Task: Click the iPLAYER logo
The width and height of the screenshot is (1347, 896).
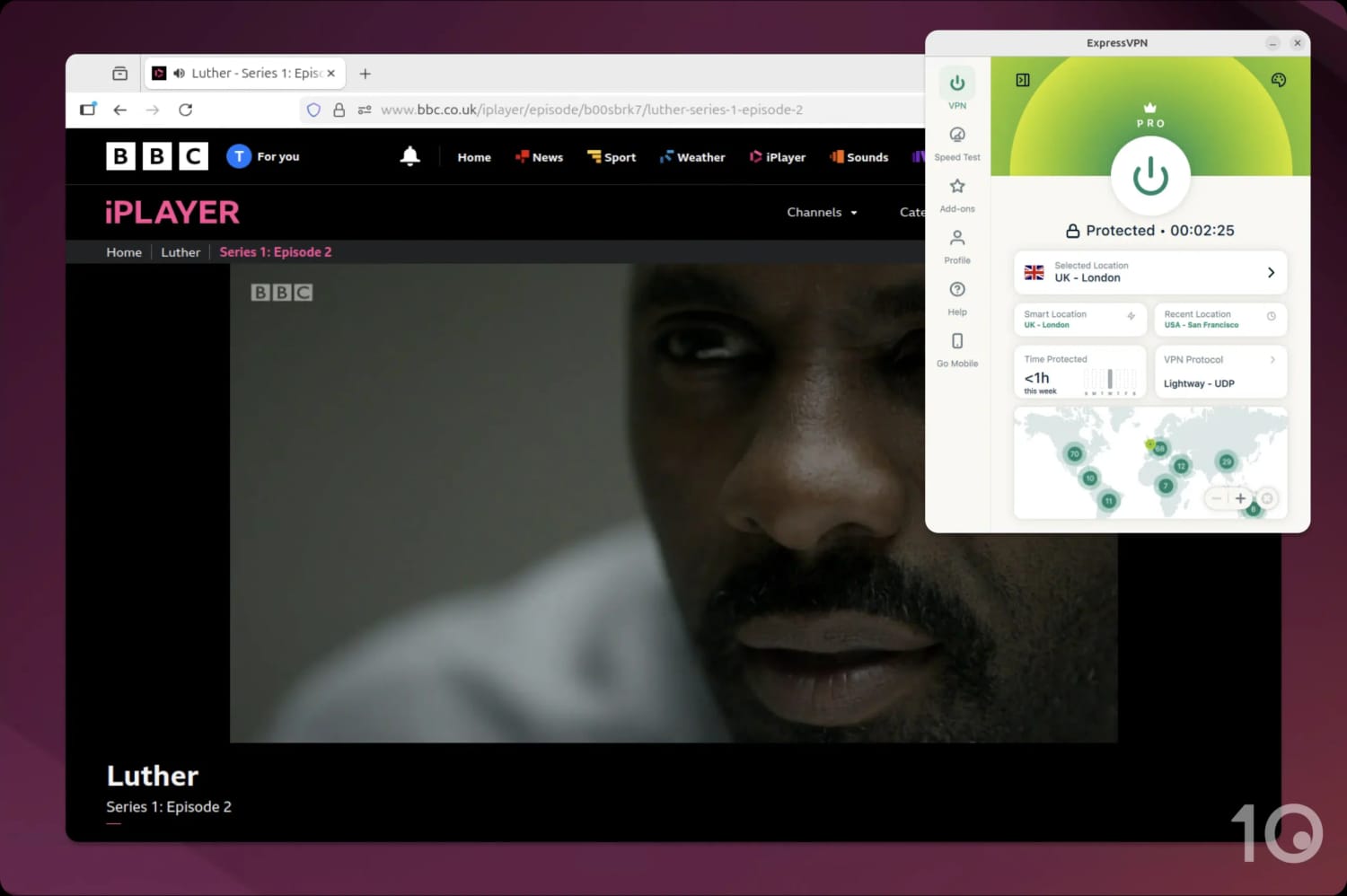Action: (x=172, y=213)
